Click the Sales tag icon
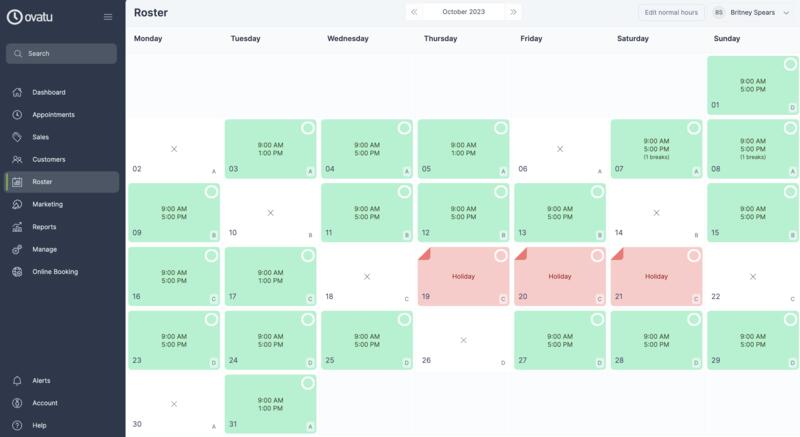Image resolution: width=800 pixels, height=437 pixels. [x=17, y=137]
